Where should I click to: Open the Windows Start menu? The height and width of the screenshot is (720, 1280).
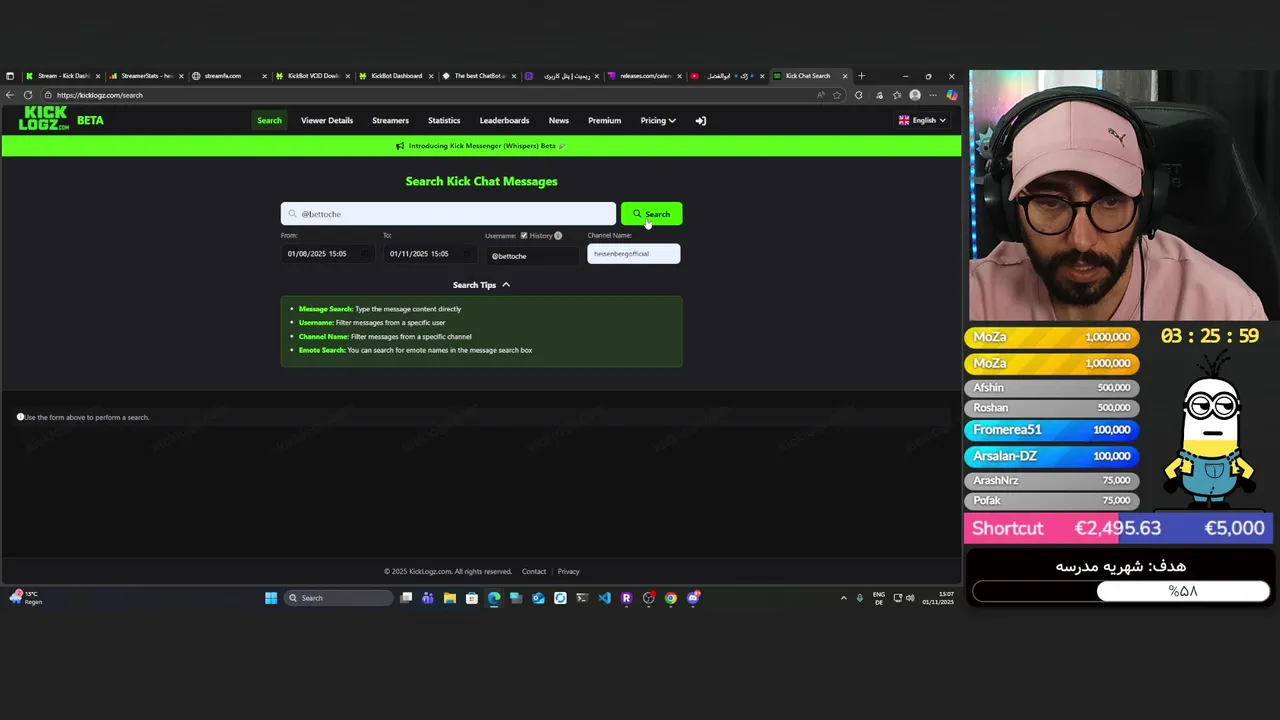[271, 598]
